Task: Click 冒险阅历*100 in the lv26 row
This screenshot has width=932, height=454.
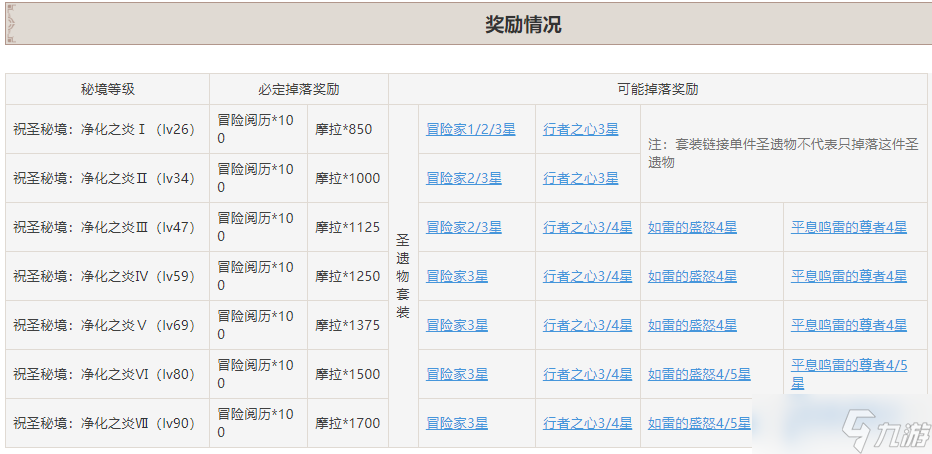Action: (259, 129)
